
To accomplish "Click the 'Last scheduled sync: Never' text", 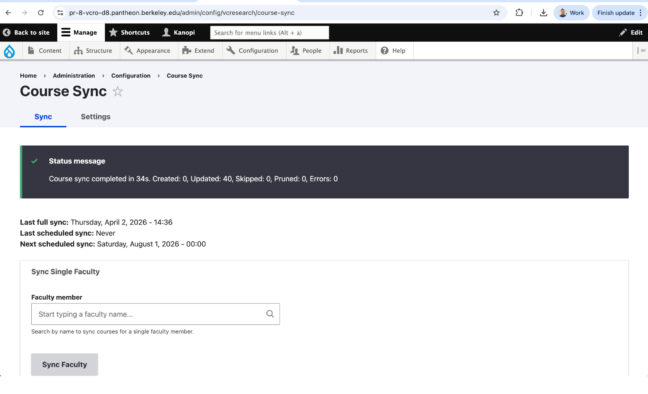I will point(67,233).
